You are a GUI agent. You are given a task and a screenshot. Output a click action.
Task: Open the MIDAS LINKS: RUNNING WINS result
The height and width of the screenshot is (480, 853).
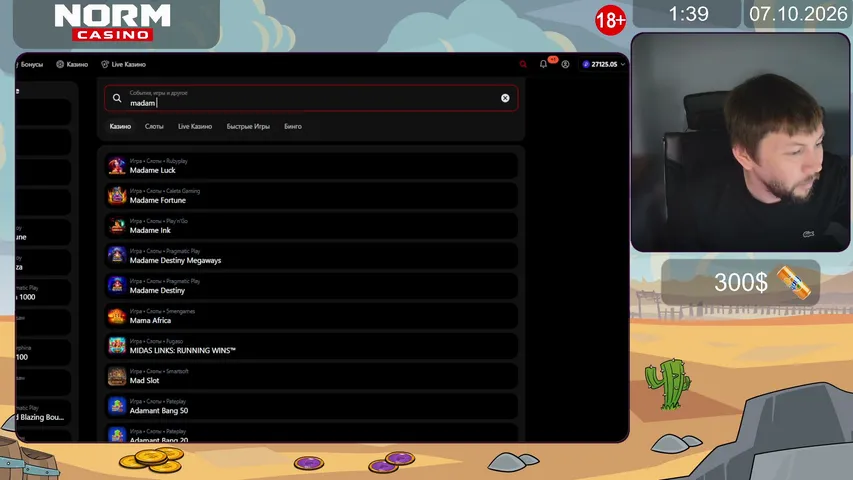[311, 346]
